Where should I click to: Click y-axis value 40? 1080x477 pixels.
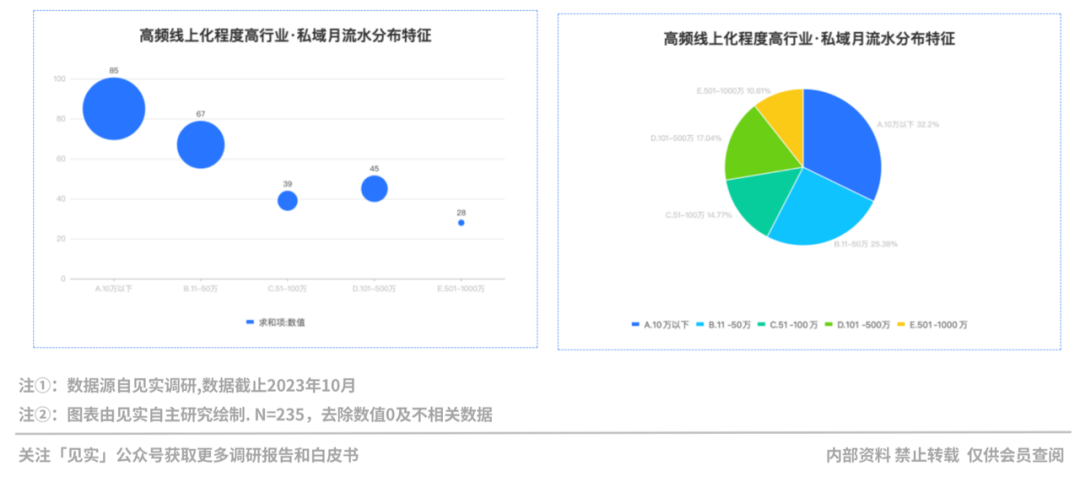(x=61, y=199)
